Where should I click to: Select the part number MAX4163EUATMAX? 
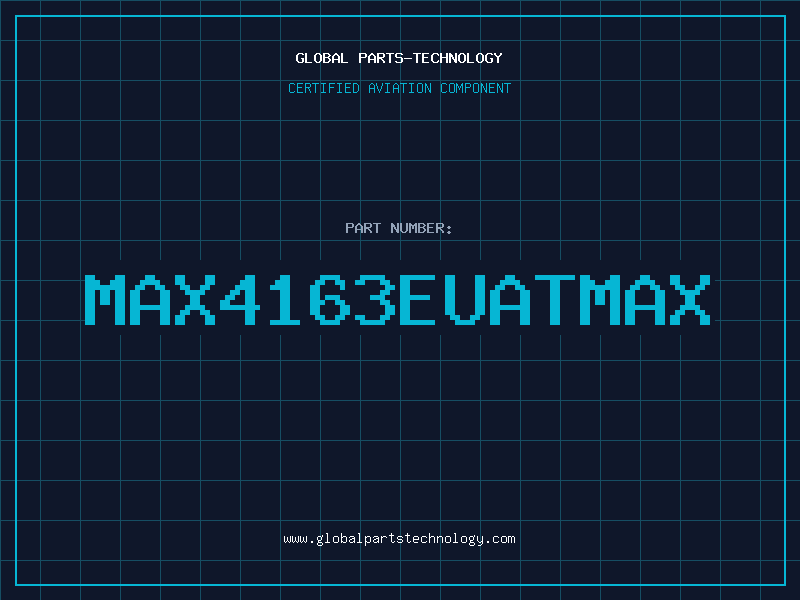point(397,299)
